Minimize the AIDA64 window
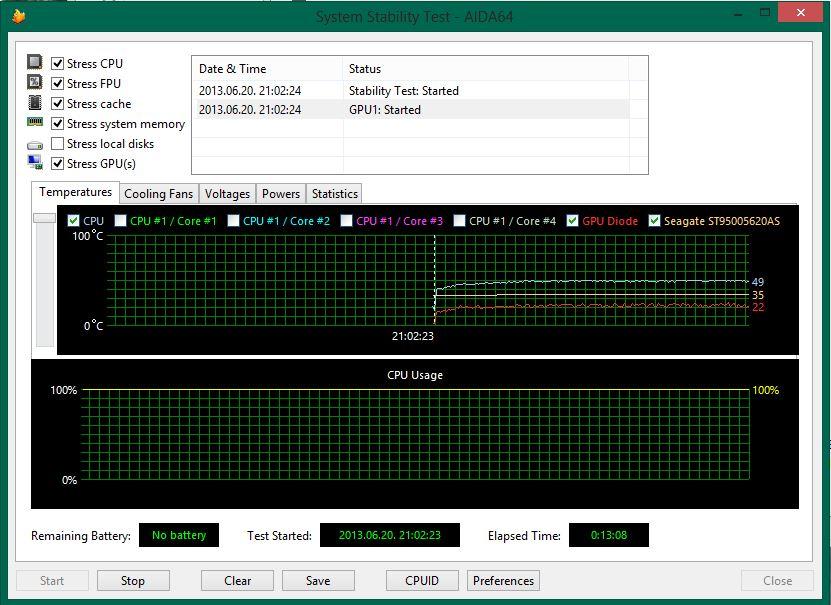 (x=738, y=13)
